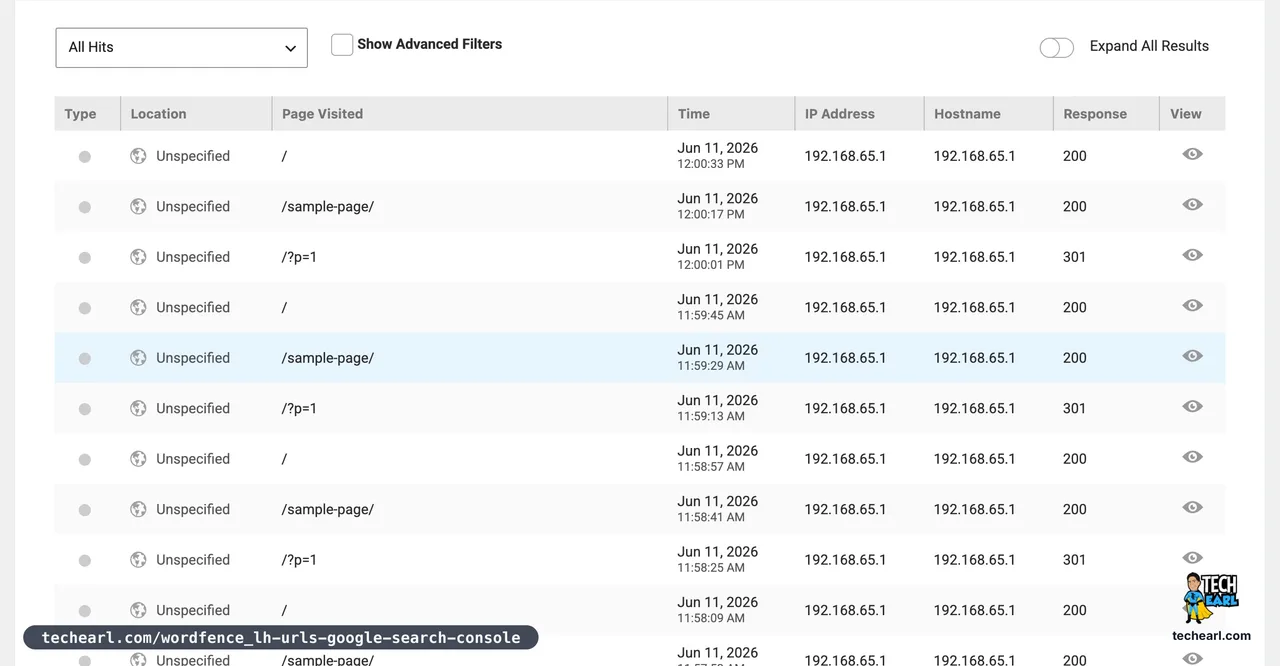1280x666 pixels.
Task: Select the location globe for the 11:59:13 AM hit
Action: 138,408
